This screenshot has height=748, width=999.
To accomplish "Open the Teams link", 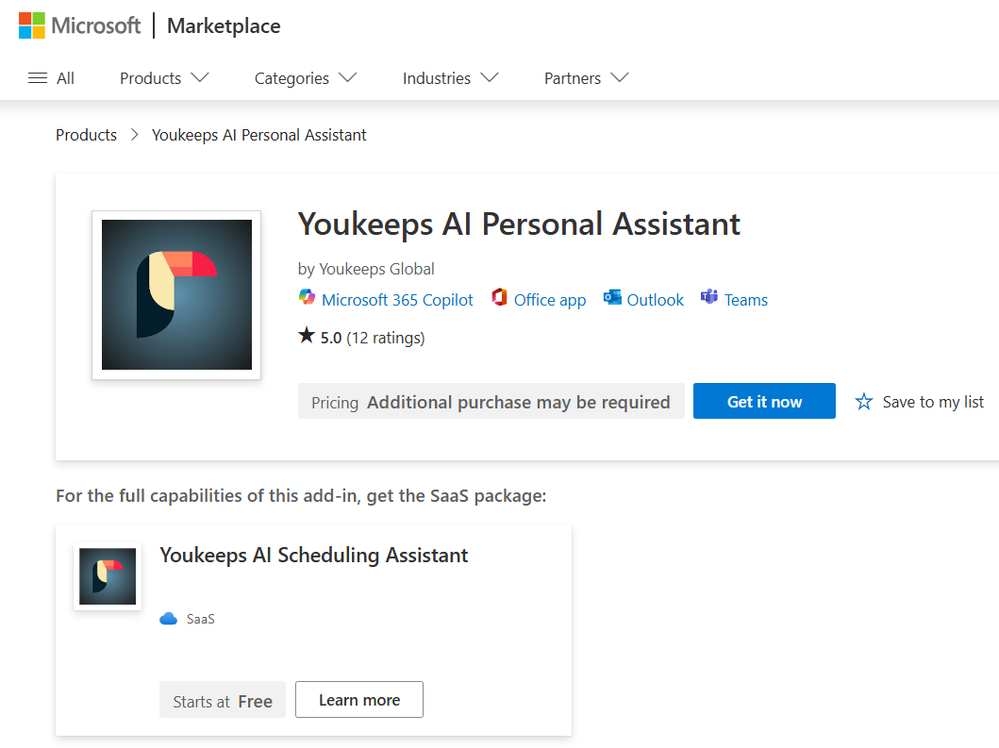I will pos(745,299).
